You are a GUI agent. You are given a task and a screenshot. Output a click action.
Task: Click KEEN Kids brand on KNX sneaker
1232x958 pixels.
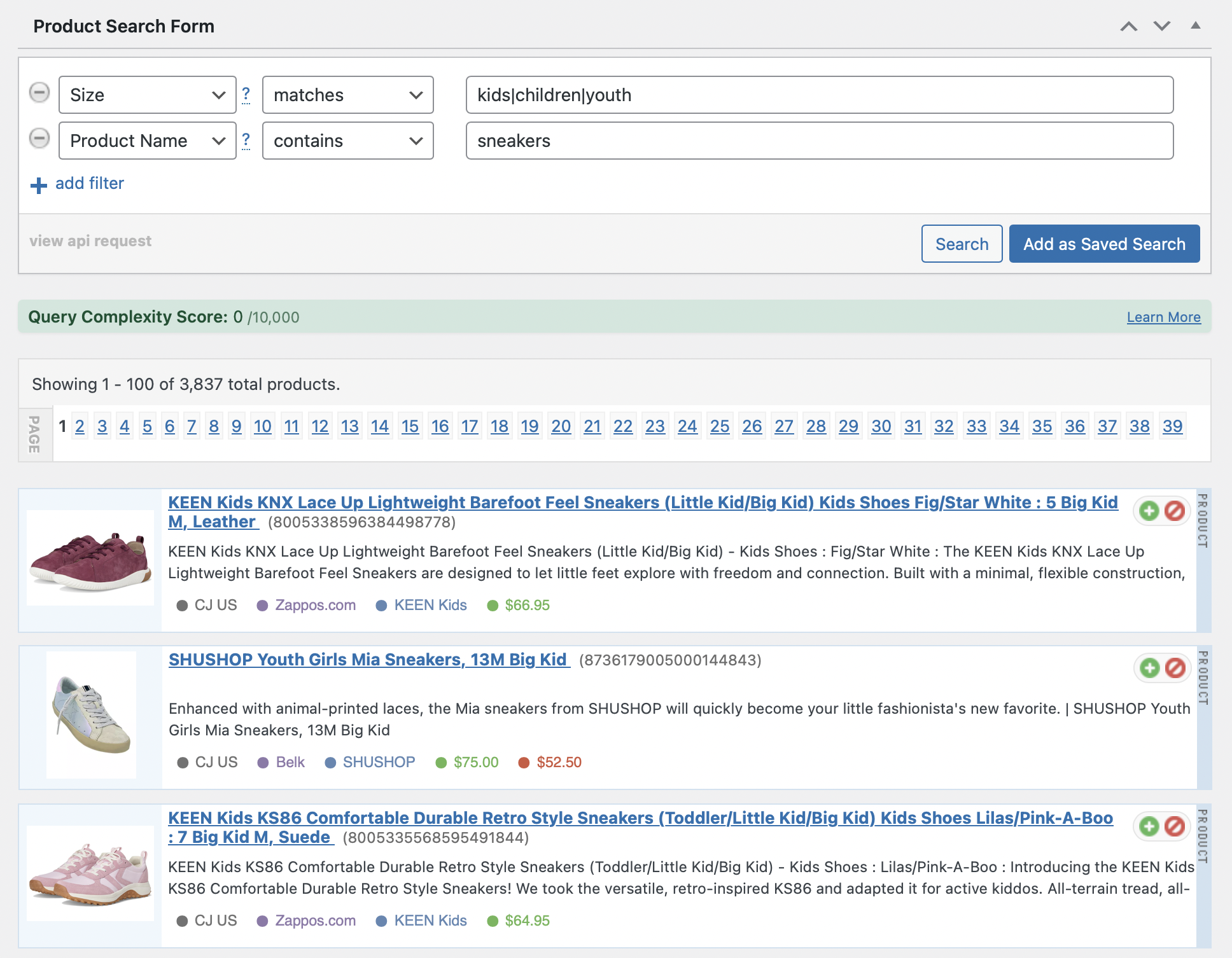430,605
